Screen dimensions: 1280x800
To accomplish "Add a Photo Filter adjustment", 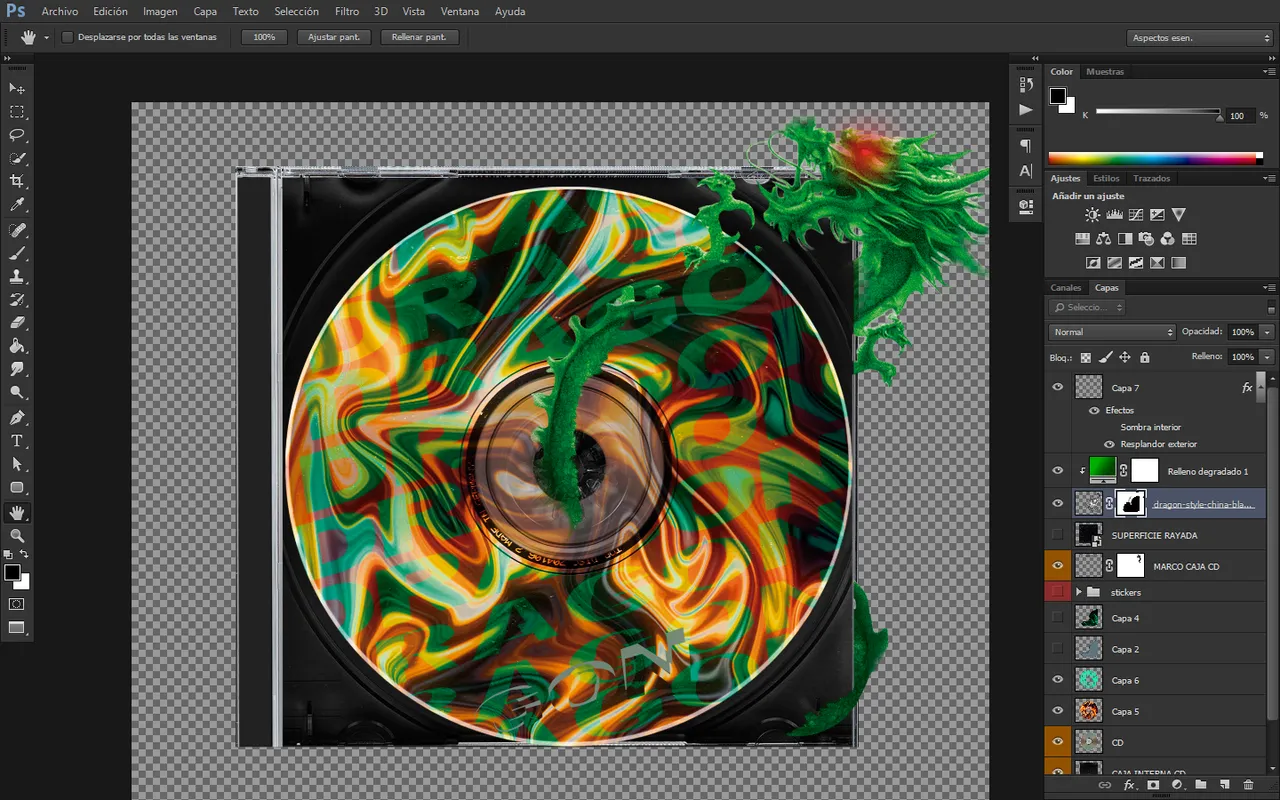I will (1146, 239).
